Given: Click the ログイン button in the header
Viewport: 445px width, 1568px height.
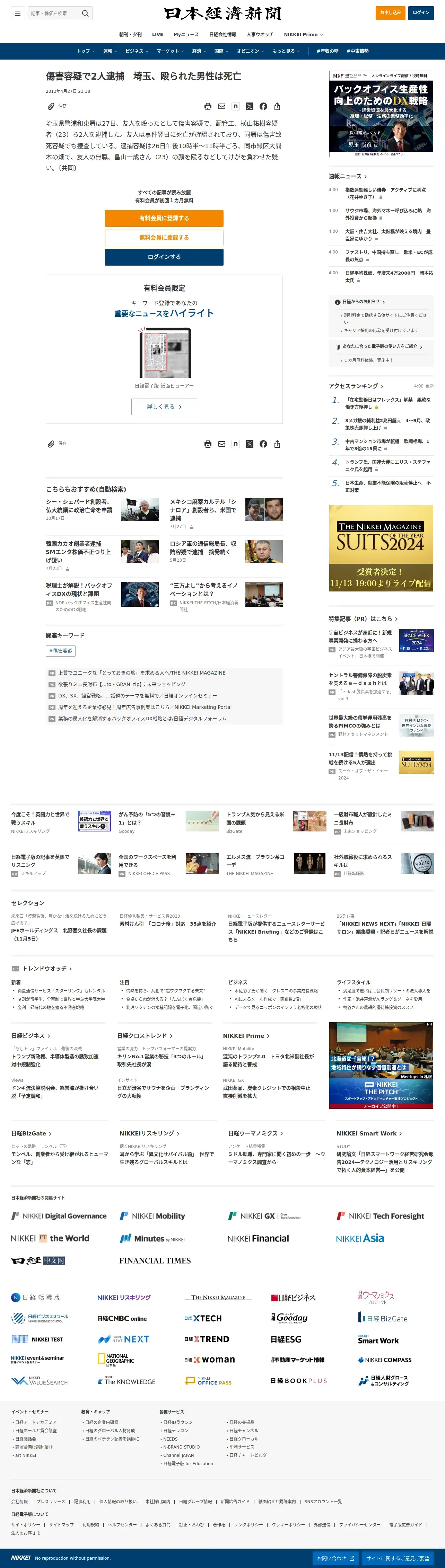Looking at the screenshot, I should click(421, 13).
